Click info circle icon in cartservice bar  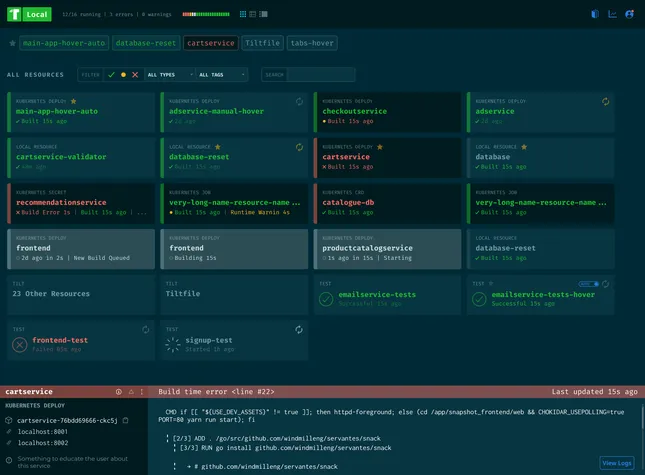[118, 392]
